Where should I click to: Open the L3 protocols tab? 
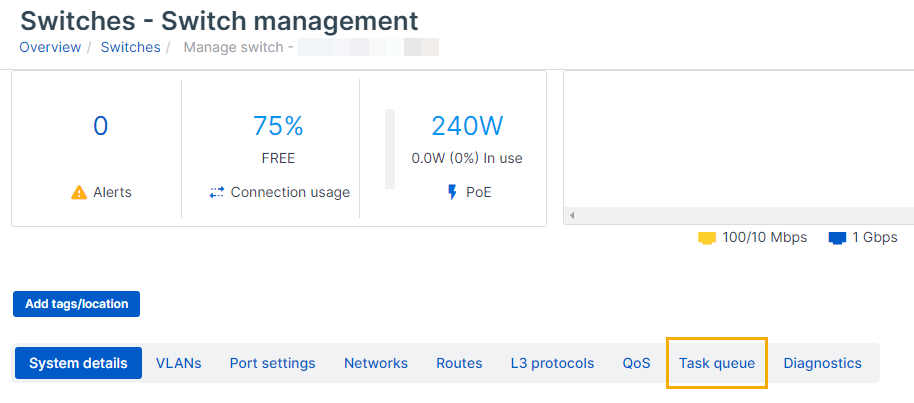pos(552,363)
